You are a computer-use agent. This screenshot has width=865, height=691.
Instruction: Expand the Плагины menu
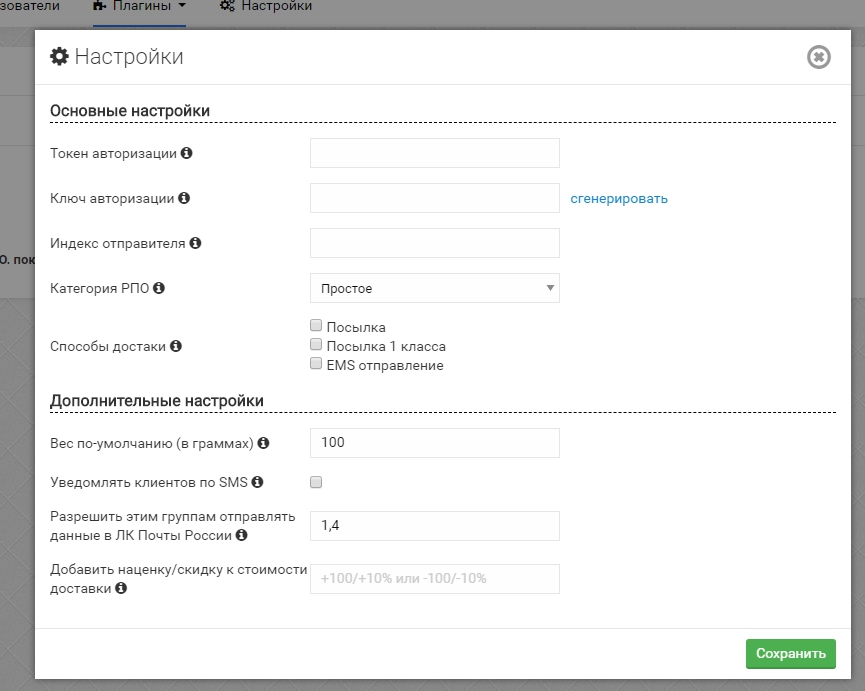pyautogui.click(x=139, y=6)
